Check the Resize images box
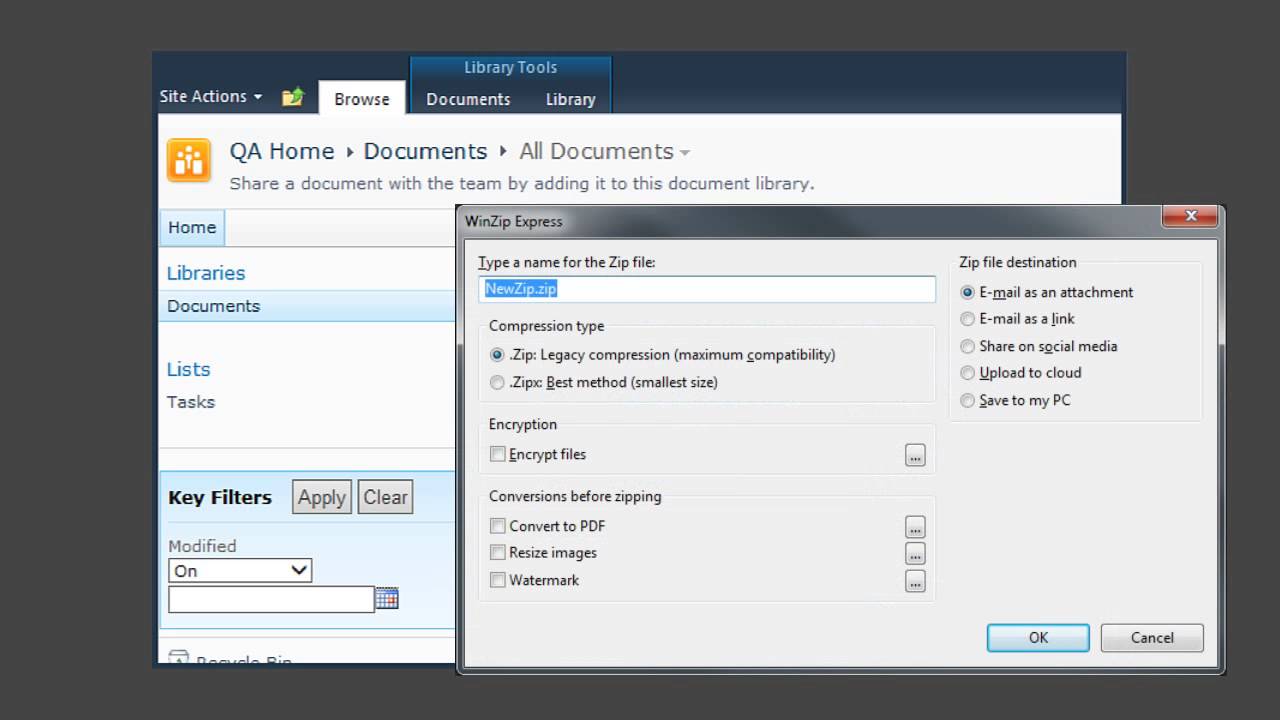The width and height of the screenshot is (1280, 720). (498, 552)
